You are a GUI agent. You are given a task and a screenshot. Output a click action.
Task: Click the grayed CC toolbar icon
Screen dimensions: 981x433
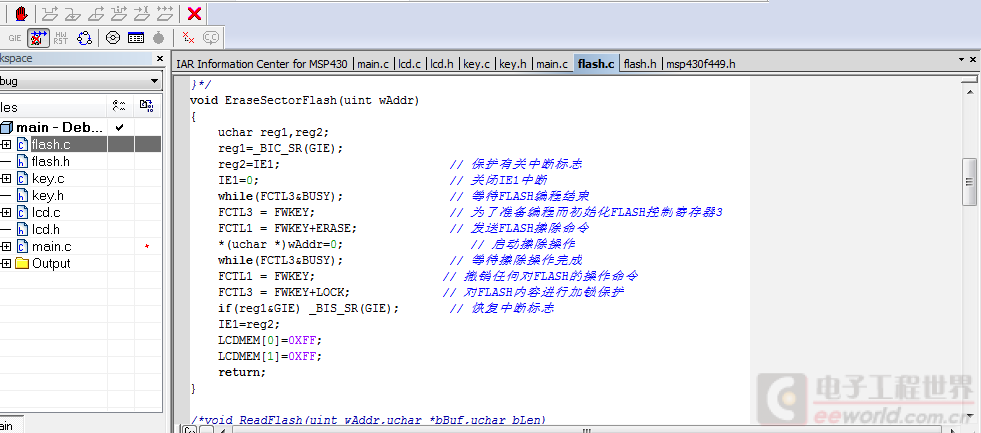pos(211,38)
